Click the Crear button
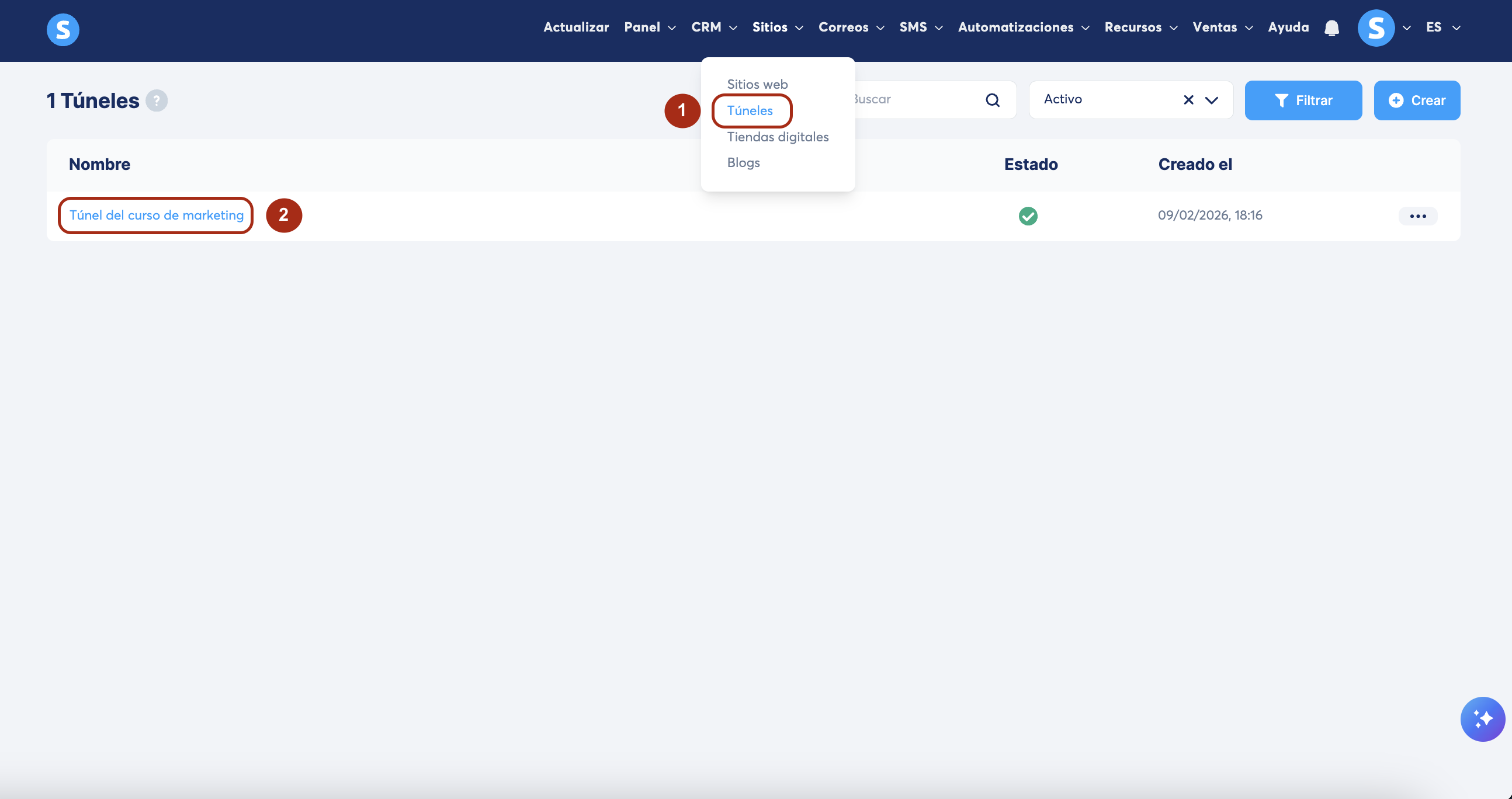The image size is (1512, 799). pyautogui.click(x=1416, y=100)
